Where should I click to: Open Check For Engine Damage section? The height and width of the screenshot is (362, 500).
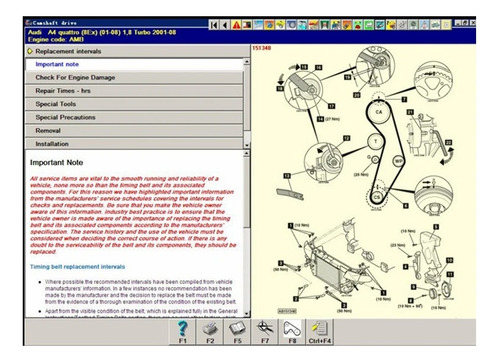click(x=134, y=77)
